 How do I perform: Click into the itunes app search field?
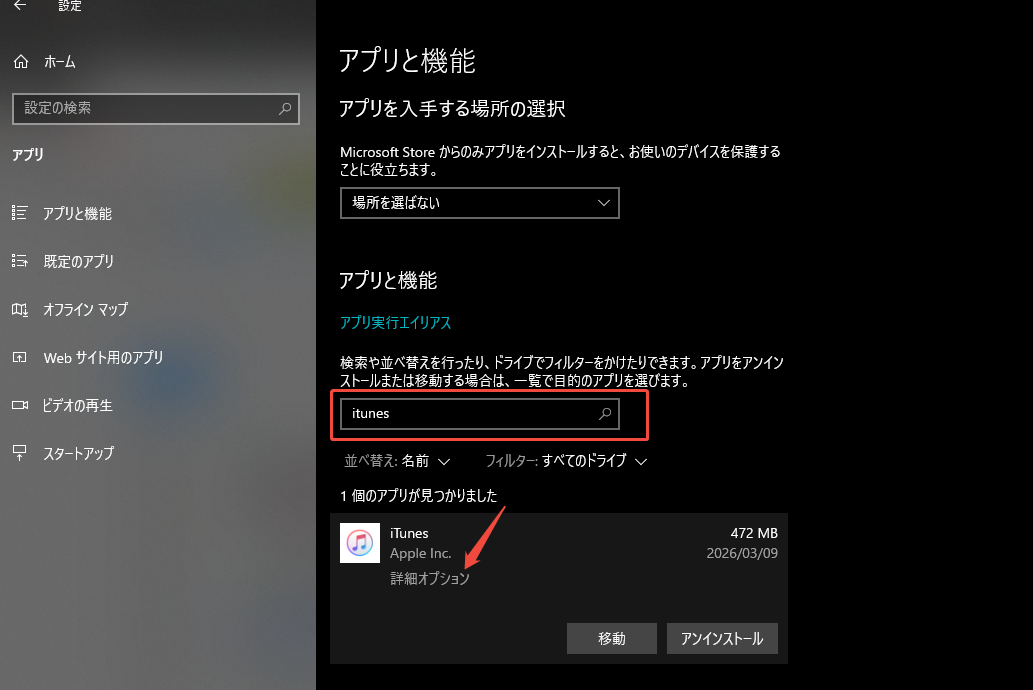480,414
